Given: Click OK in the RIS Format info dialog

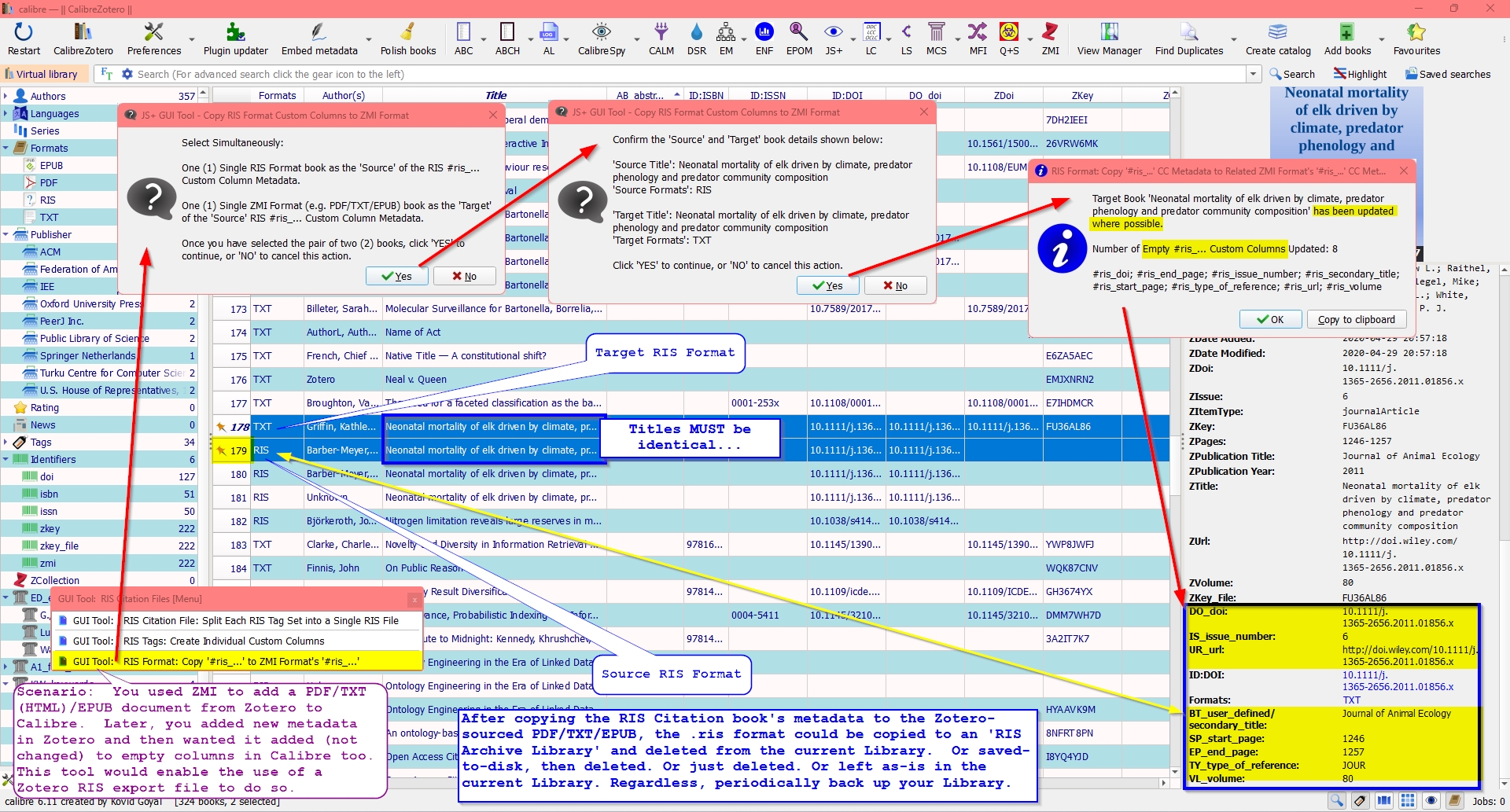Looking at the screenshot, I should (1270, 319).
